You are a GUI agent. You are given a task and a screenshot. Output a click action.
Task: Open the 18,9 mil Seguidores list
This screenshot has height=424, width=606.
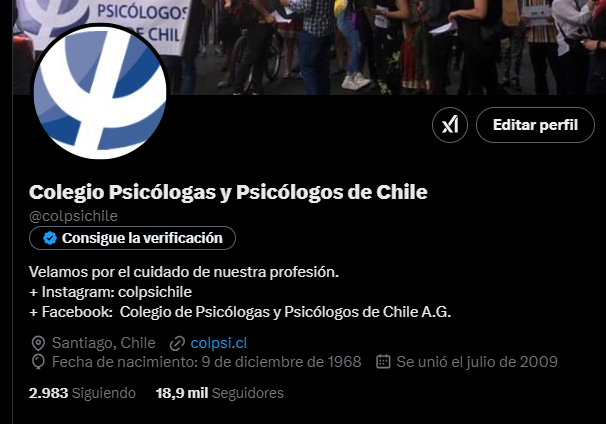[220, 393]
